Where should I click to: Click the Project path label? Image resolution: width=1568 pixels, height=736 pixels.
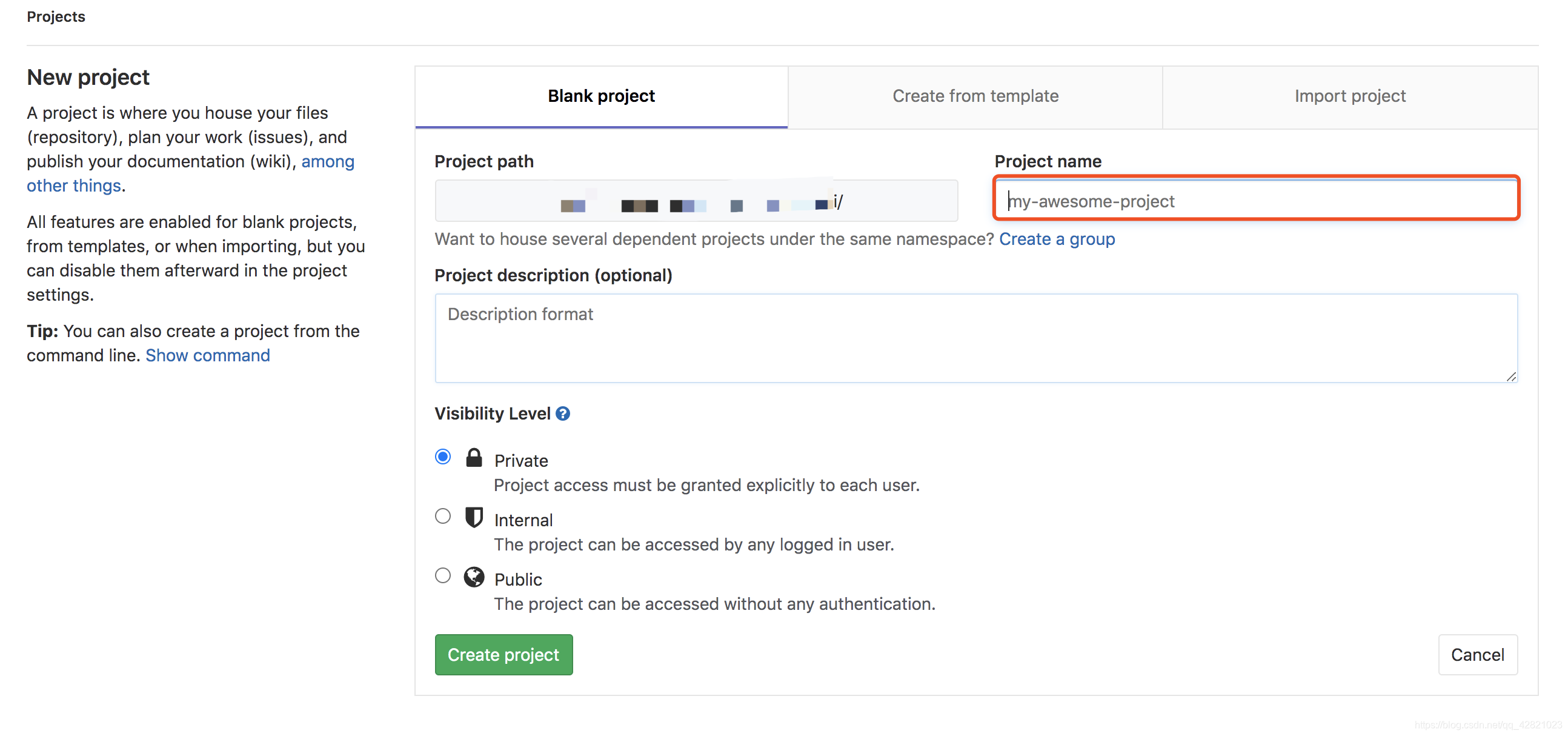click(484, 161)
